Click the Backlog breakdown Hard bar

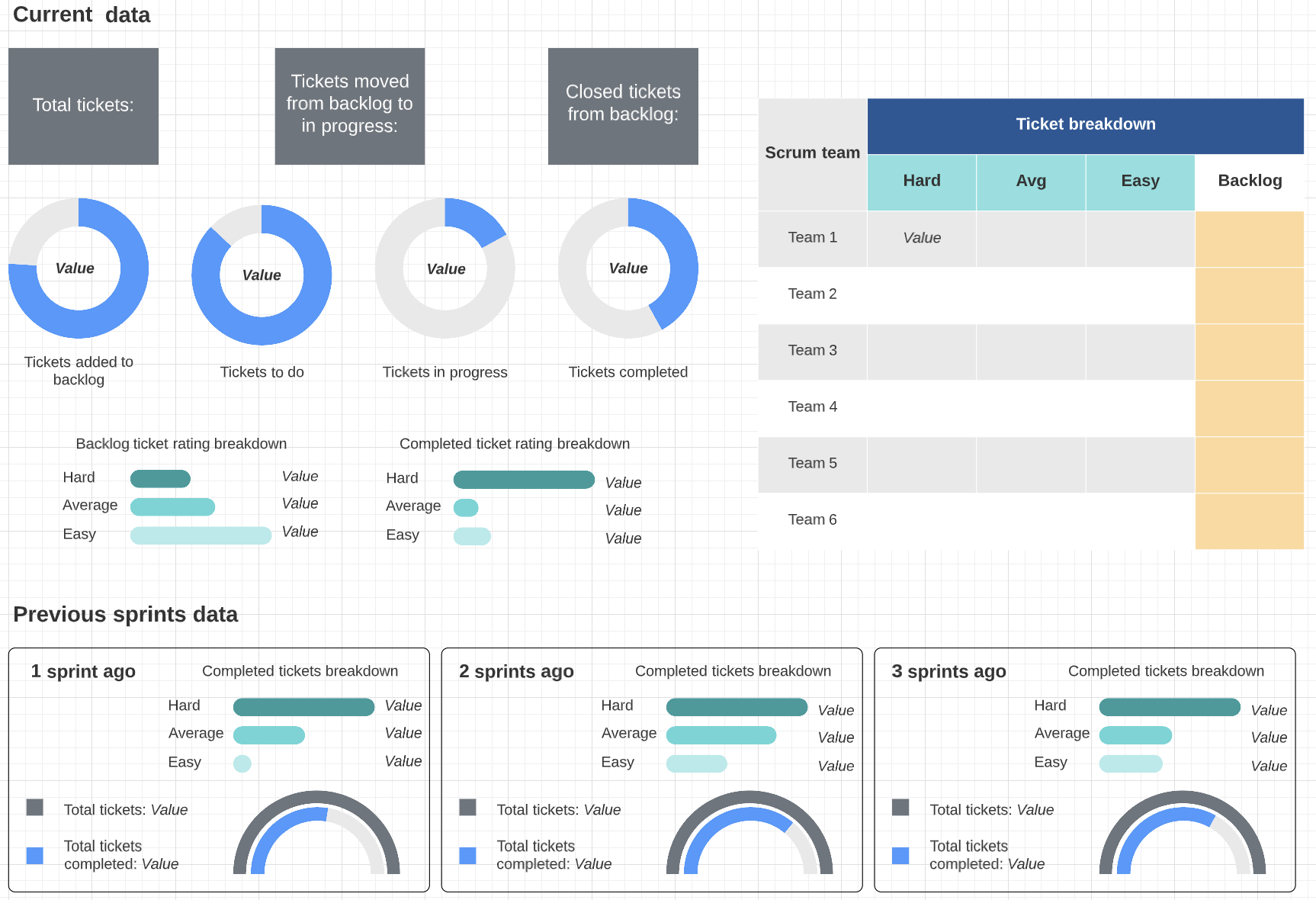[160, 478]
